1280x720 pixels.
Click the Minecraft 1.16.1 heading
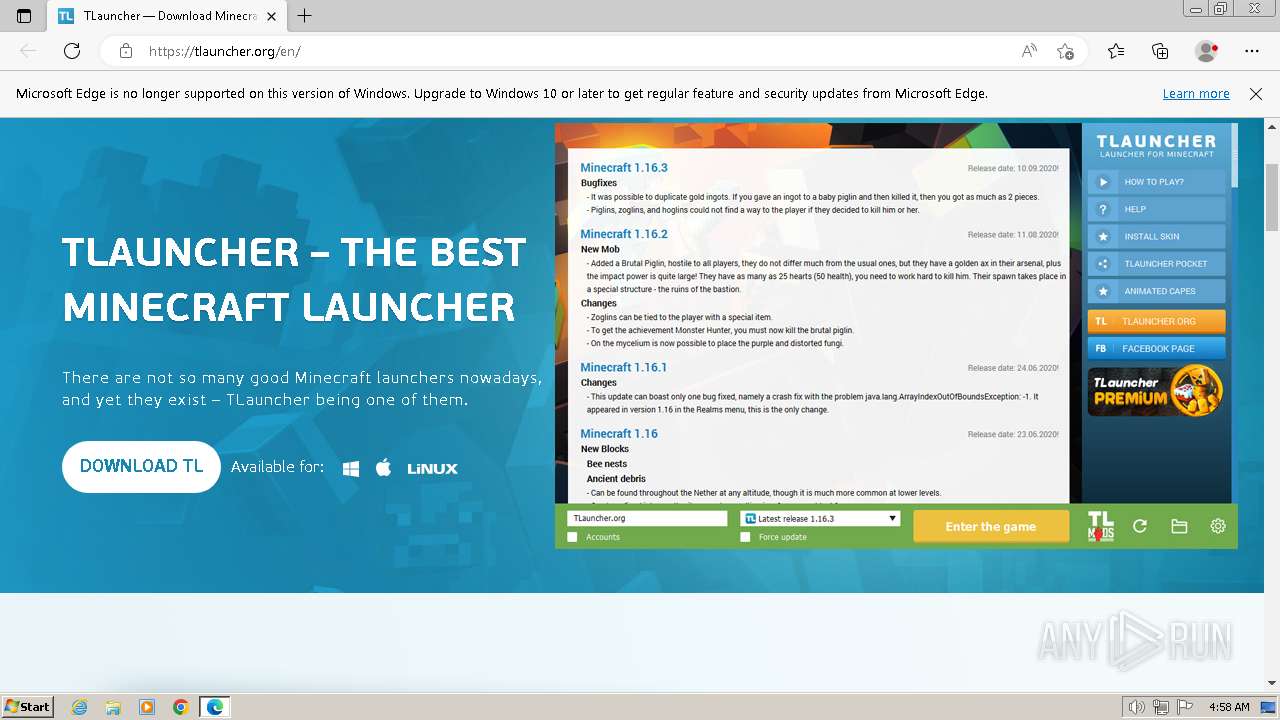point(624,367)
